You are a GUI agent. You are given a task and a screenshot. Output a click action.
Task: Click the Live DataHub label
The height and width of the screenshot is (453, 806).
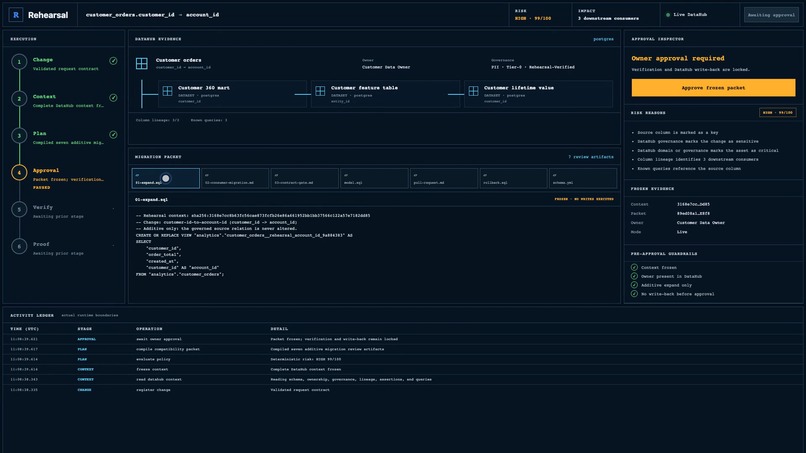[x=690, y=15]
